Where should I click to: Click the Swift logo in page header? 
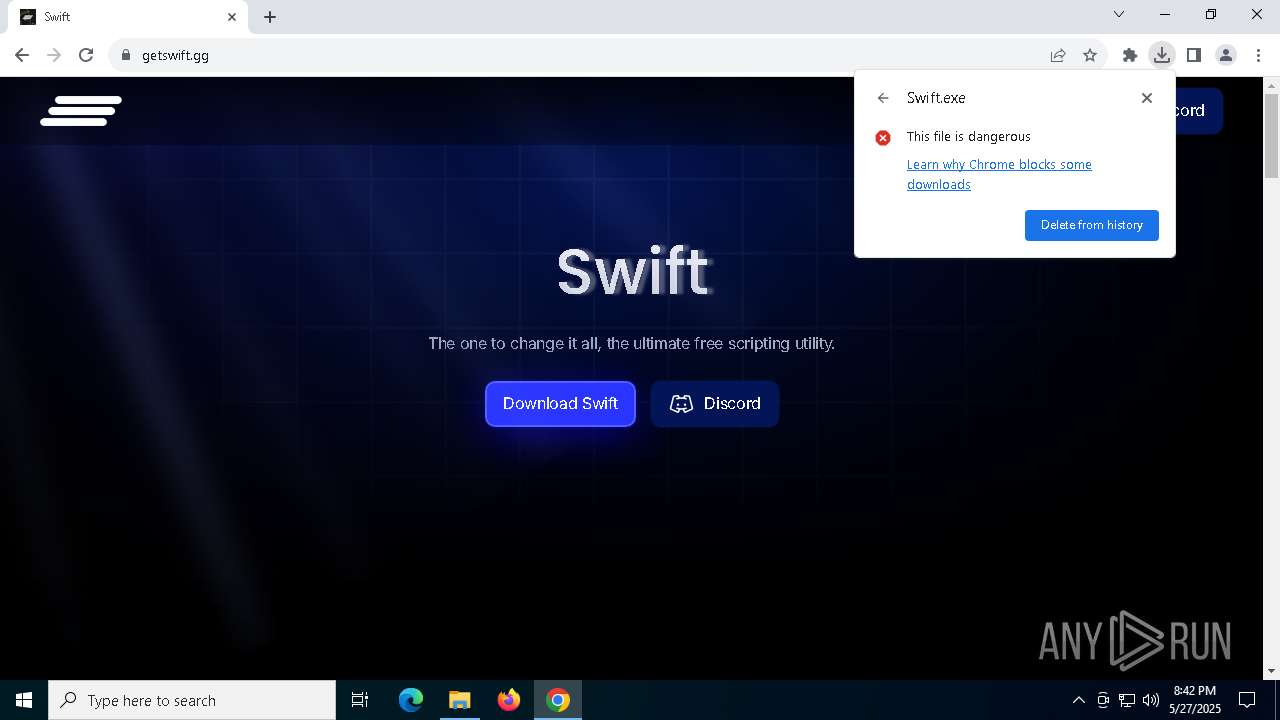click(81, 111)
